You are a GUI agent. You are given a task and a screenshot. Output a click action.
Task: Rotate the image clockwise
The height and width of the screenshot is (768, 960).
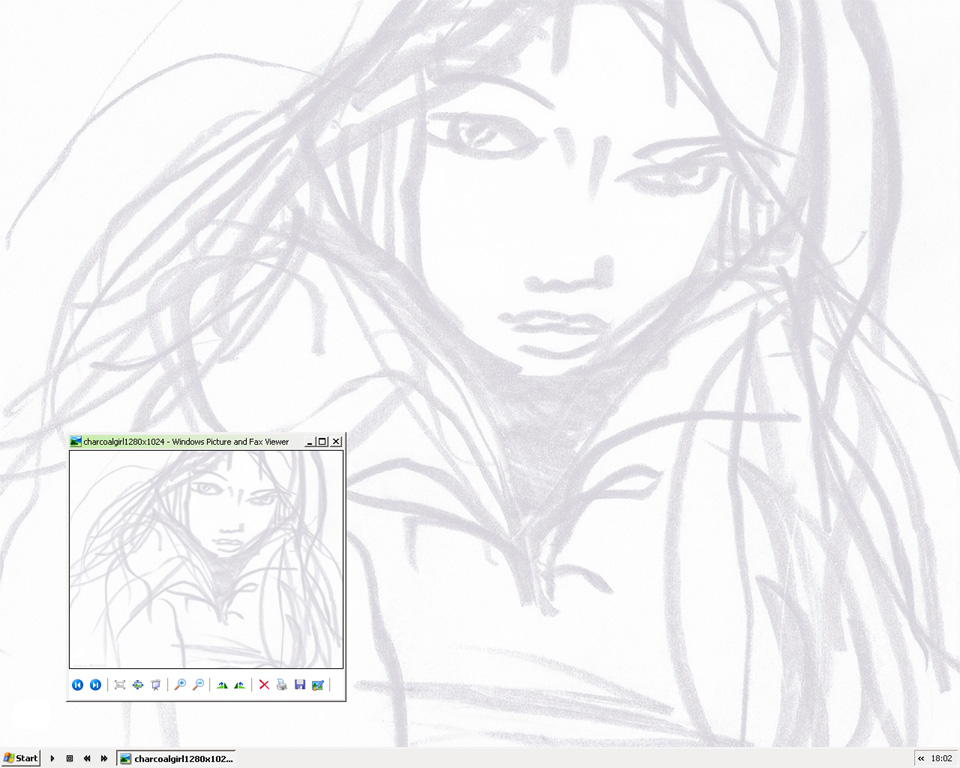222,685
